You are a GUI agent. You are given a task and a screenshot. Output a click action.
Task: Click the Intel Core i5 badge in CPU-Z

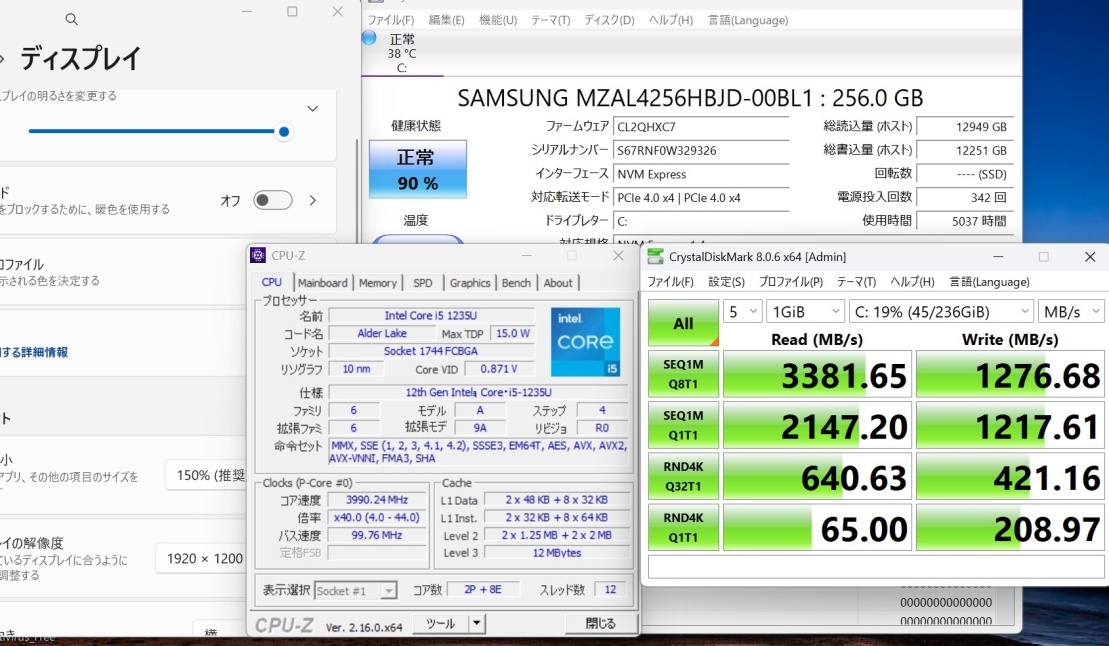tap(586, 344)
